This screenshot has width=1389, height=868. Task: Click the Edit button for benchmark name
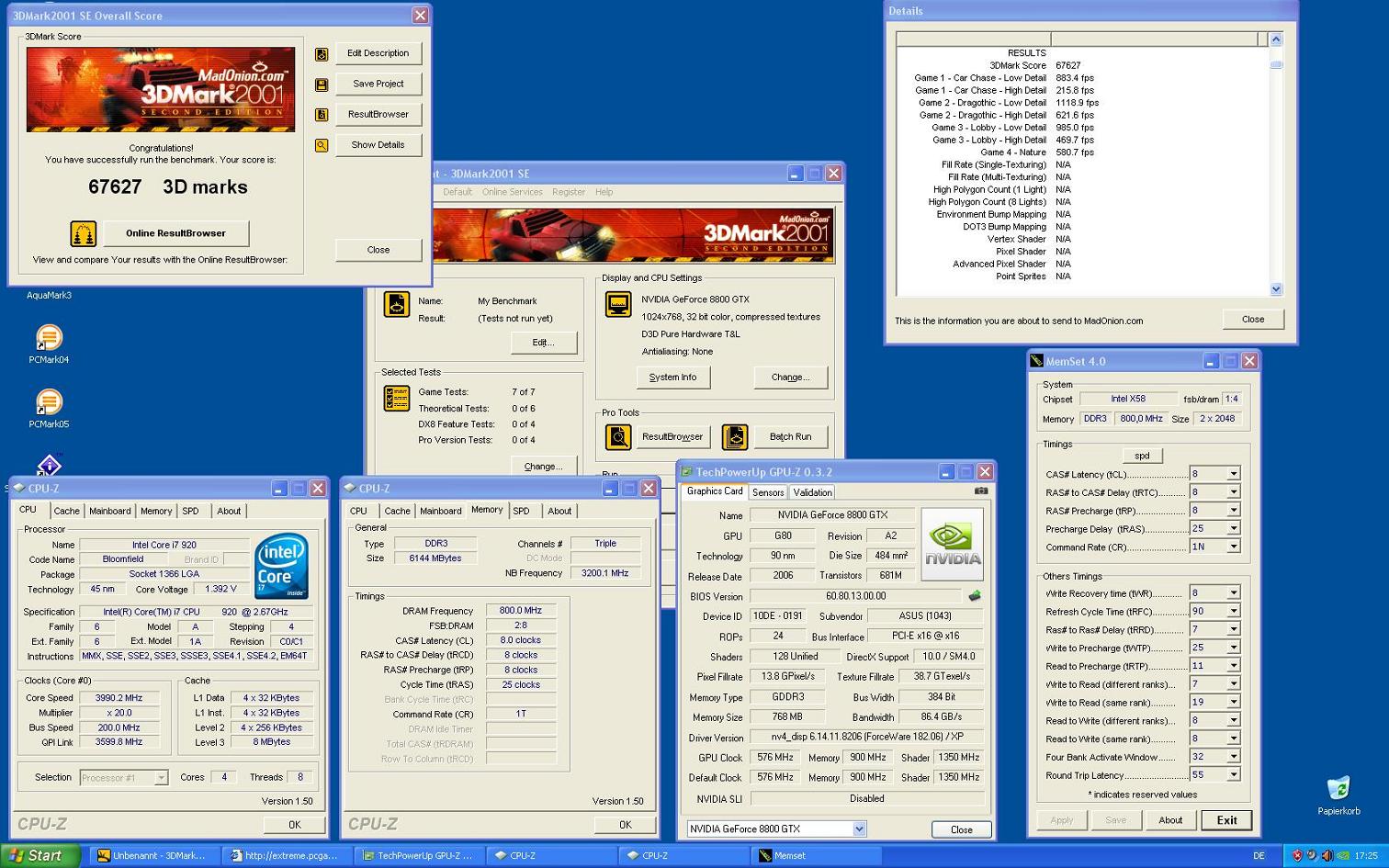[543, 343]
